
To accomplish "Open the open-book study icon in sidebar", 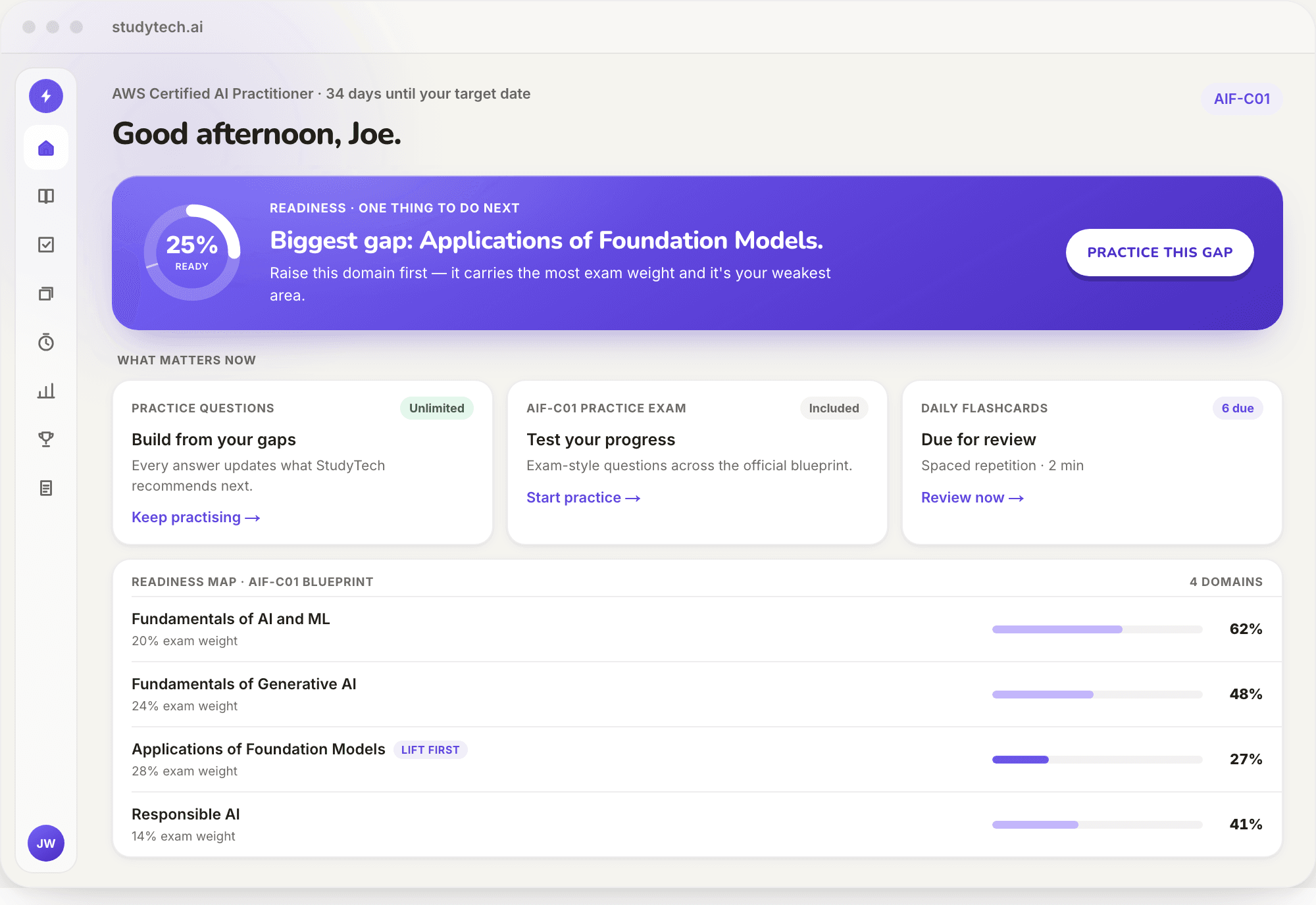I will [x=46, y=196].
